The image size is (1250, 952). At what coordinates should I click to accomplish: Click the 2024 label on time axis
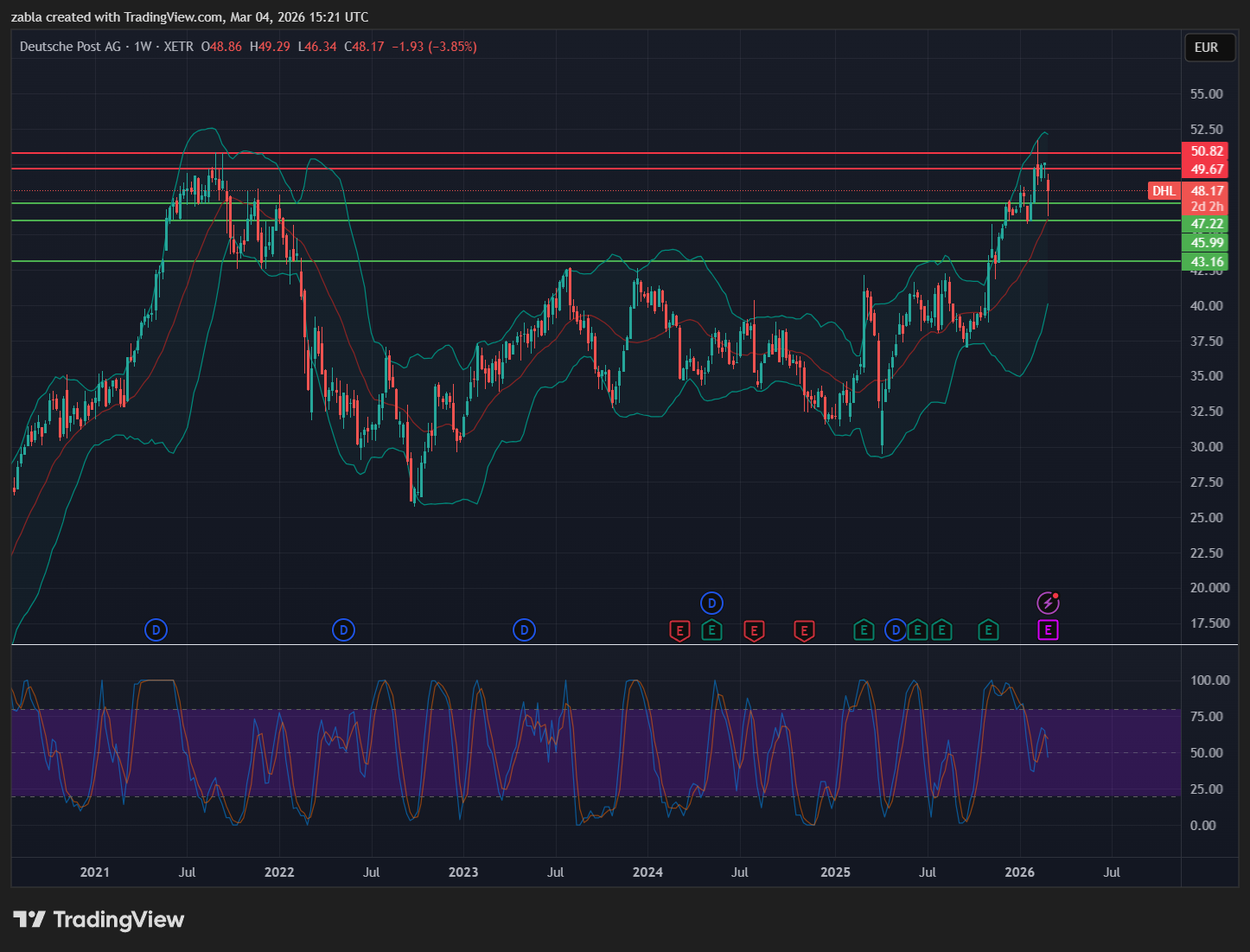[647, 872]
